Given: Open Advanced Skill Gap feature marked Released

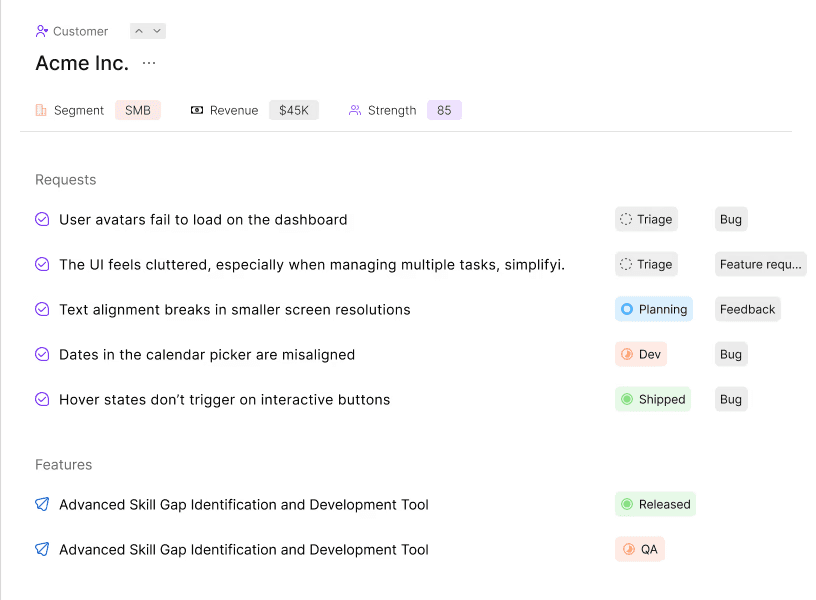Looking at the screenshot, I should [x=244, y=505].
